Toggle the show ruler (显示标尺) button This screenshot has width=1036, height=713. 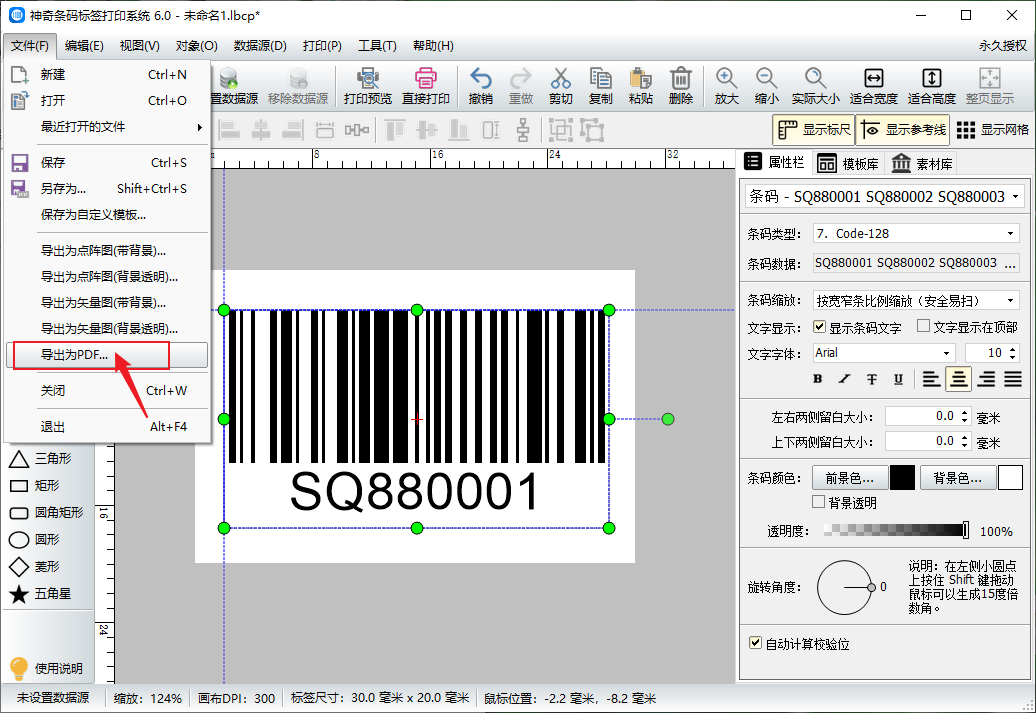pyautogui.click(x=813, y=130)
